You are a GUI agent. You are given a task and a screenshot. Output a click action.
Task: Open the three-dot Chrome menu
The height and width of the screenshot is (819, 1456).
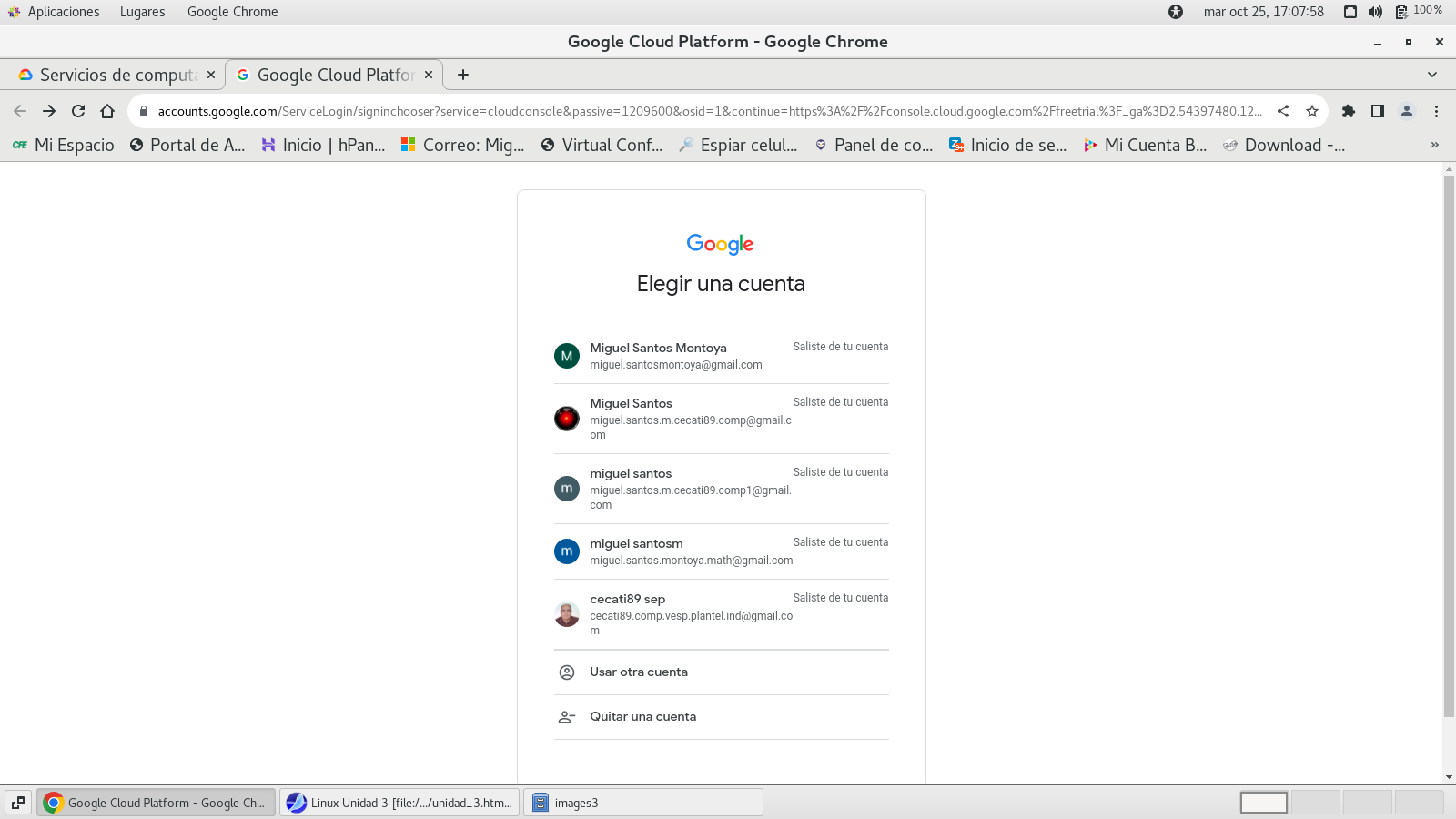coord(1436,111)
